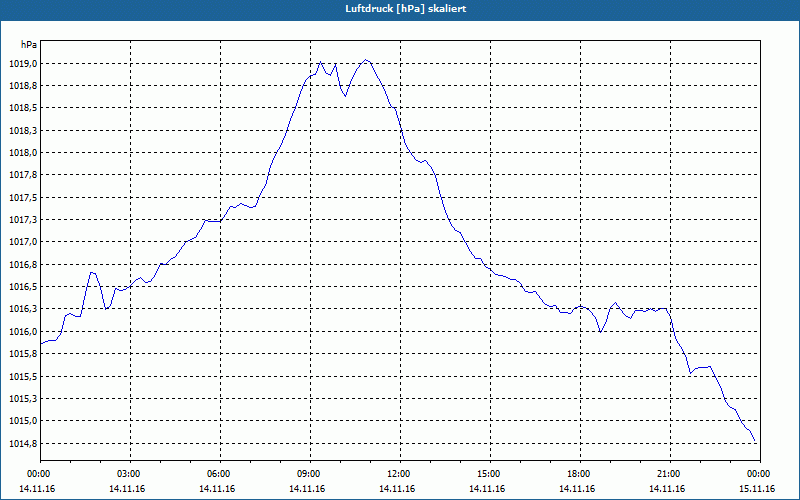The height and width of the screenshot is (500, 800).
Task: Click the 21:00 time label
Action: (x=670, y=474)
